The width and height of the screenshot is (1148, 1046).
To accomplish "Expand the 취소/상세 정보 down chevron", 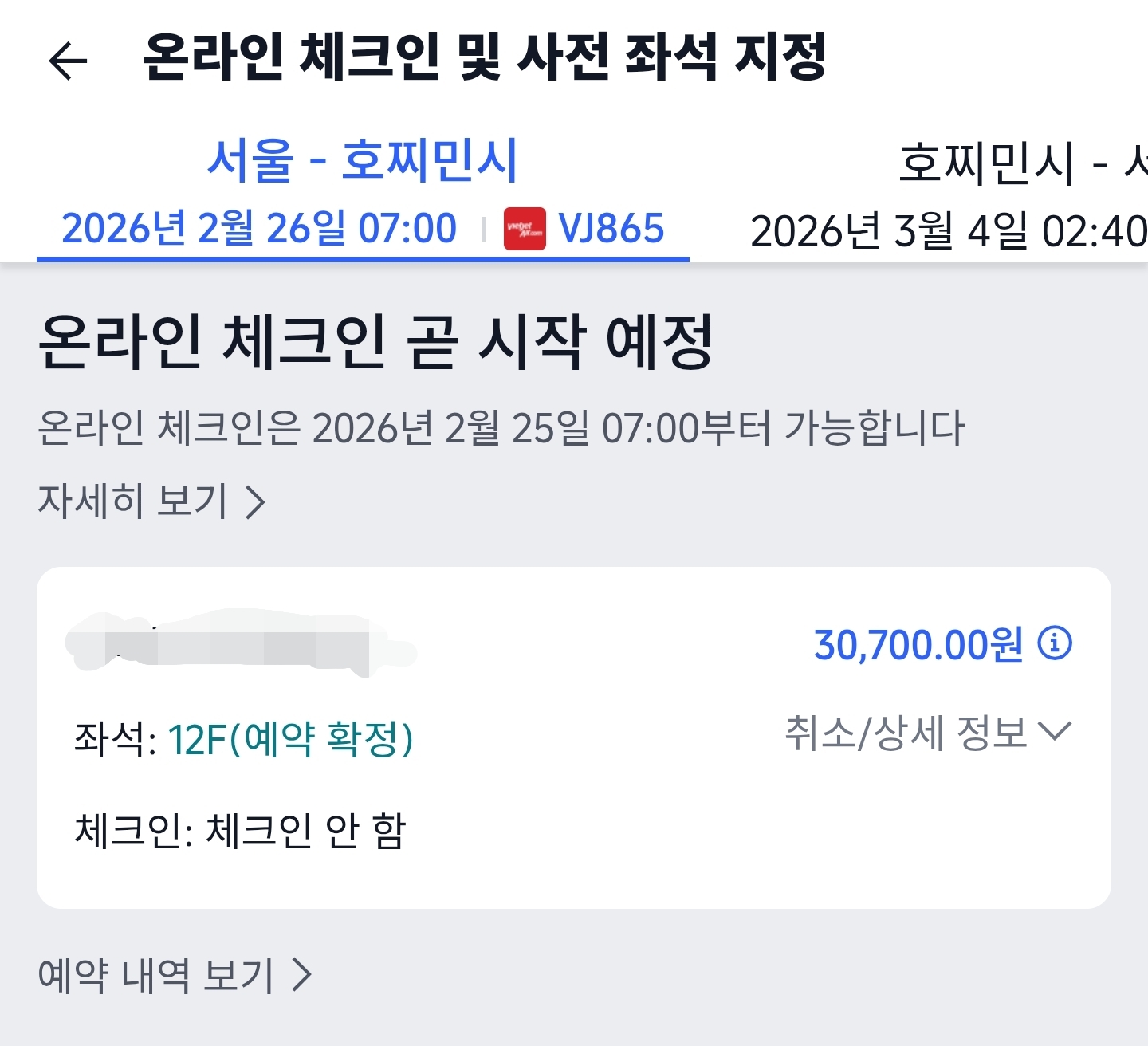I will (1056, 730).
